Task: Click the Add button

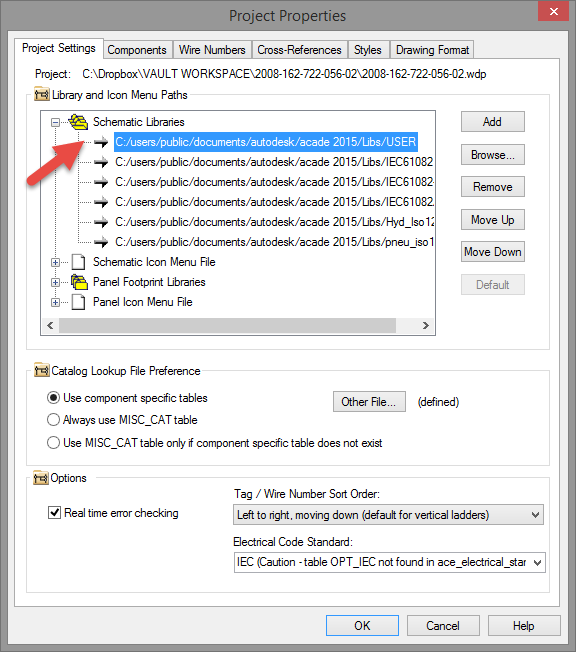Action: (492, 122)
